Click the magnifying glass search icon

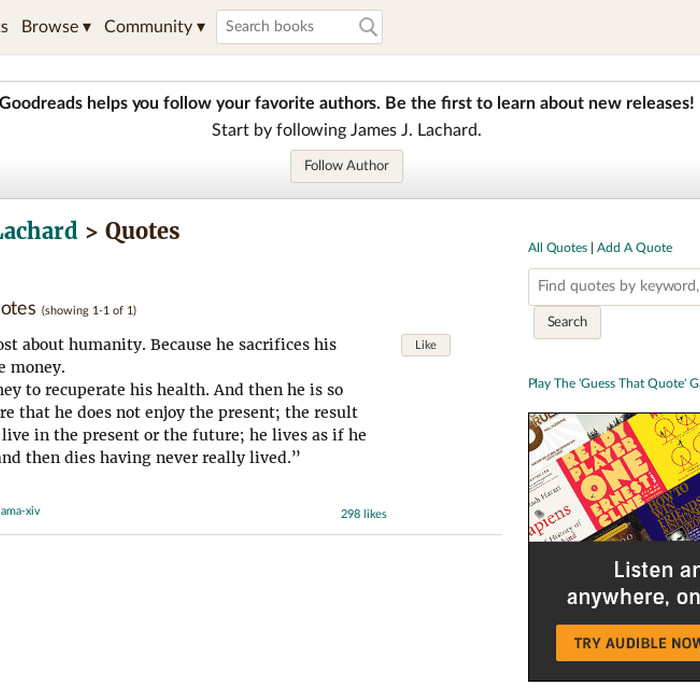click(x=368, y=27)
